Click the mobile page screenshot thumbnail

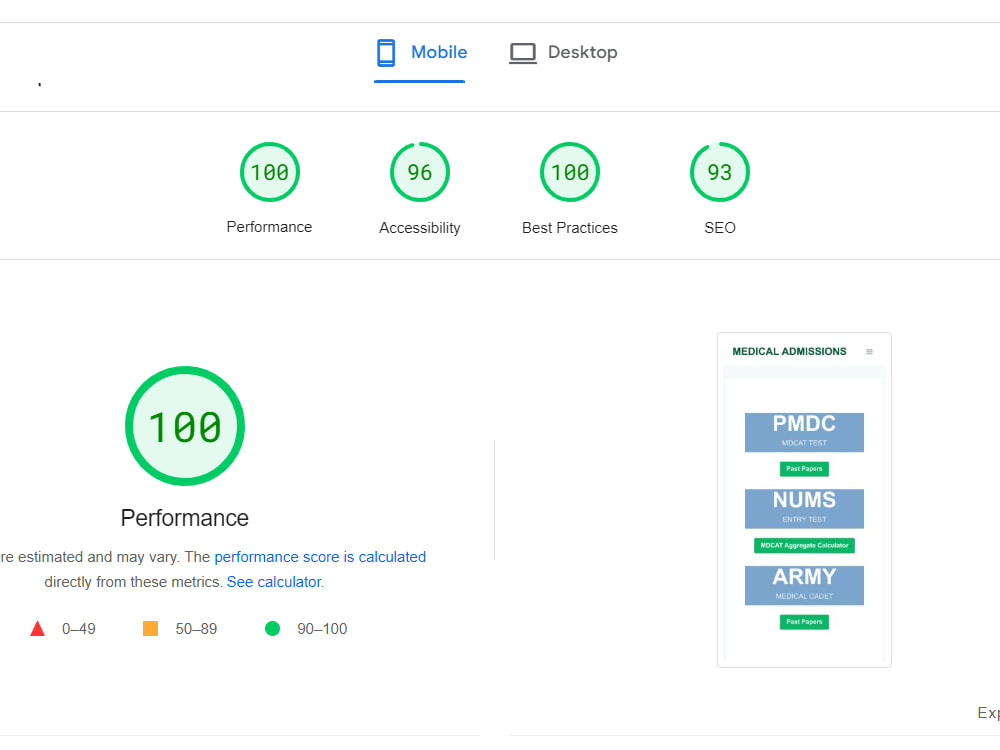pyautogui.click(x=804, y=500)
